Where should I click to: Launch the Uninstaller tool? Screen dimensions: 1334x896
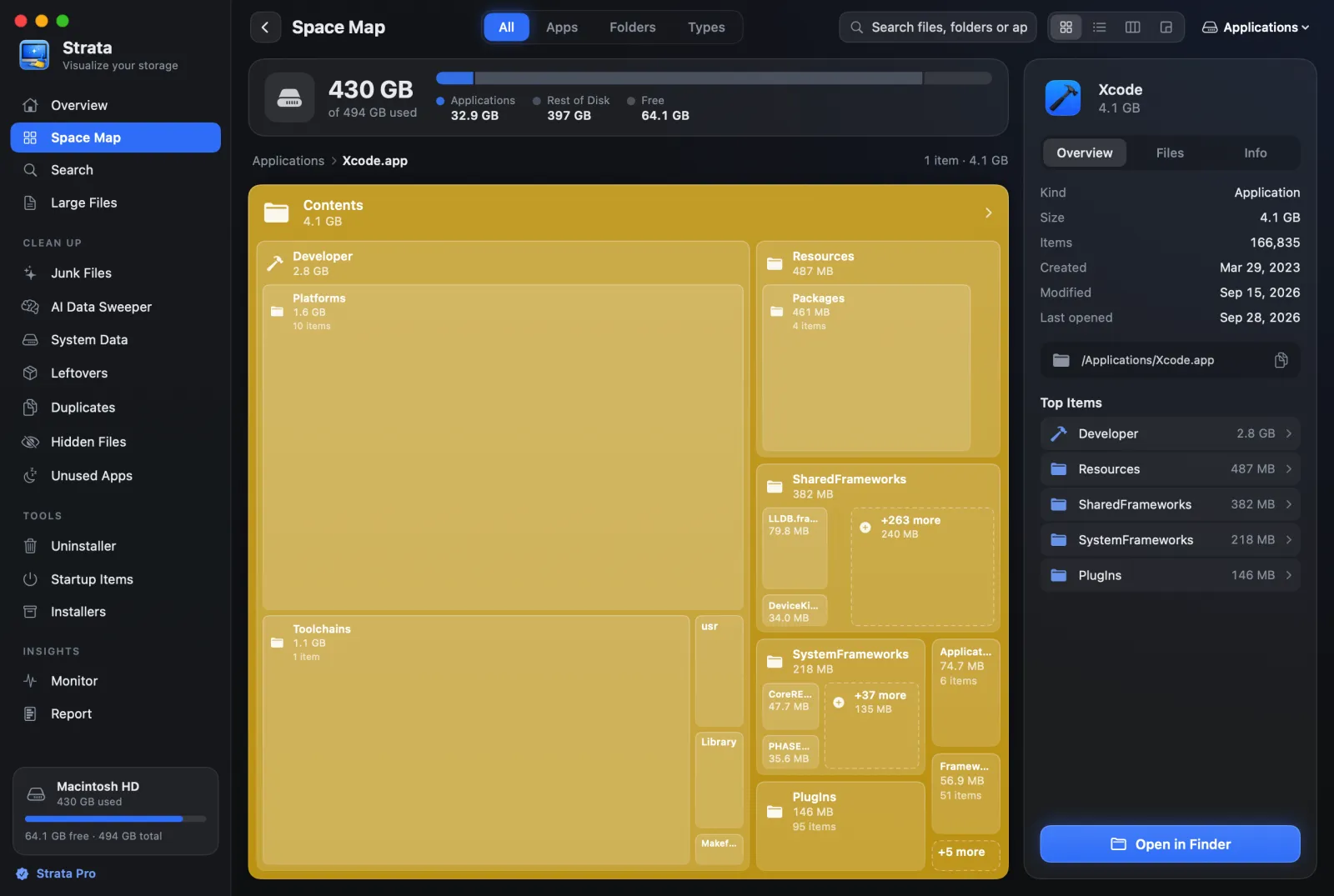(115, 546)
